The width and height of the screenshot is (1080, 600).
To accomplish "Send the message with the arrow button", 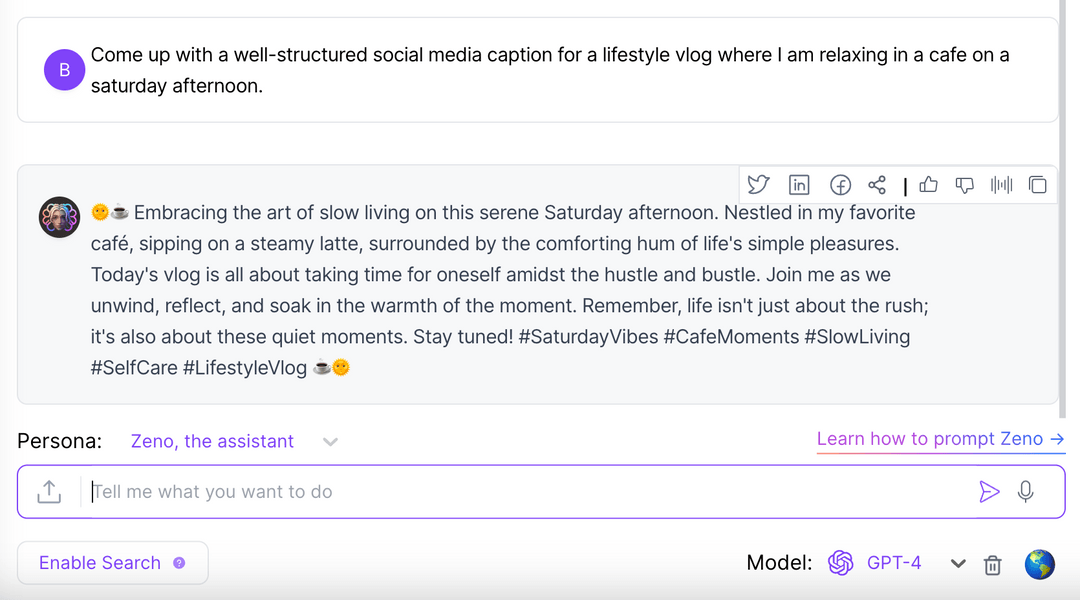I will 989,491.
